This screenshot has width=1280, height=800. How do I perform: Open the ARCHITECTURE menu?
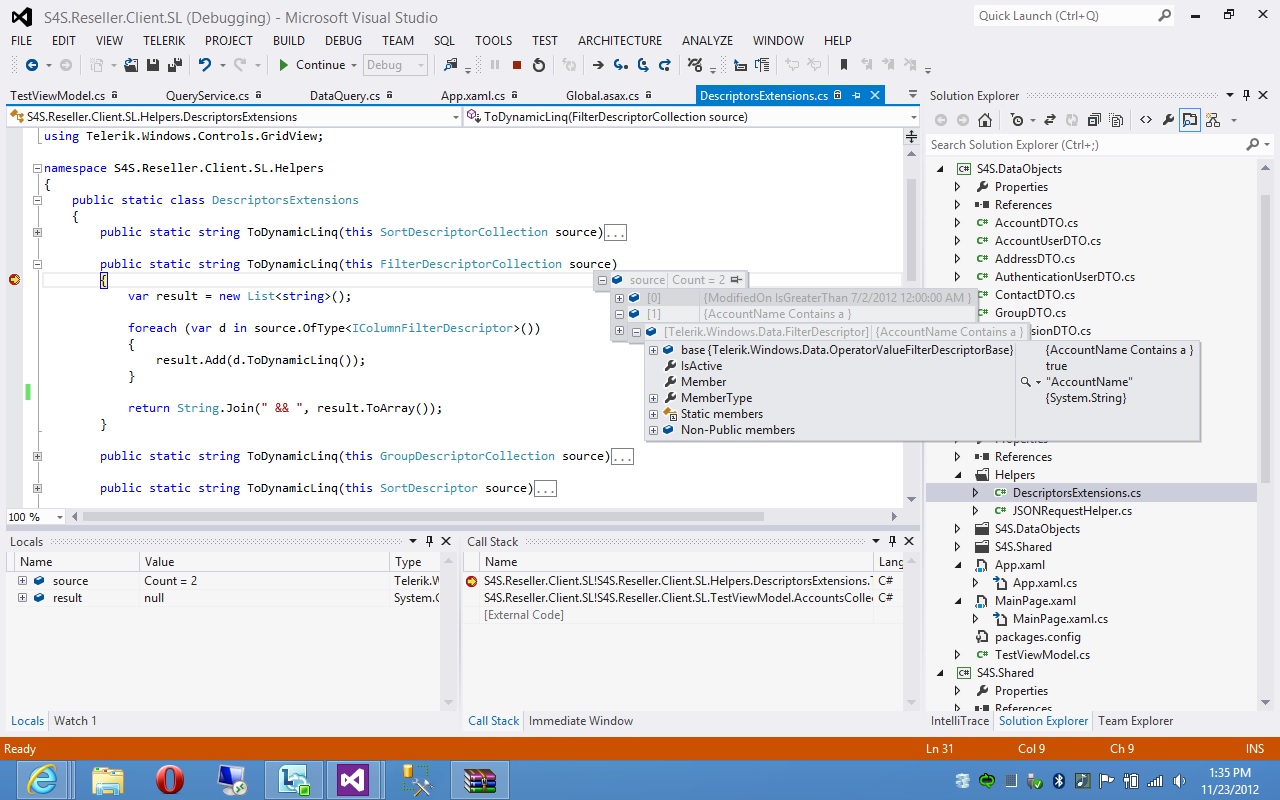tap(620, 41)
